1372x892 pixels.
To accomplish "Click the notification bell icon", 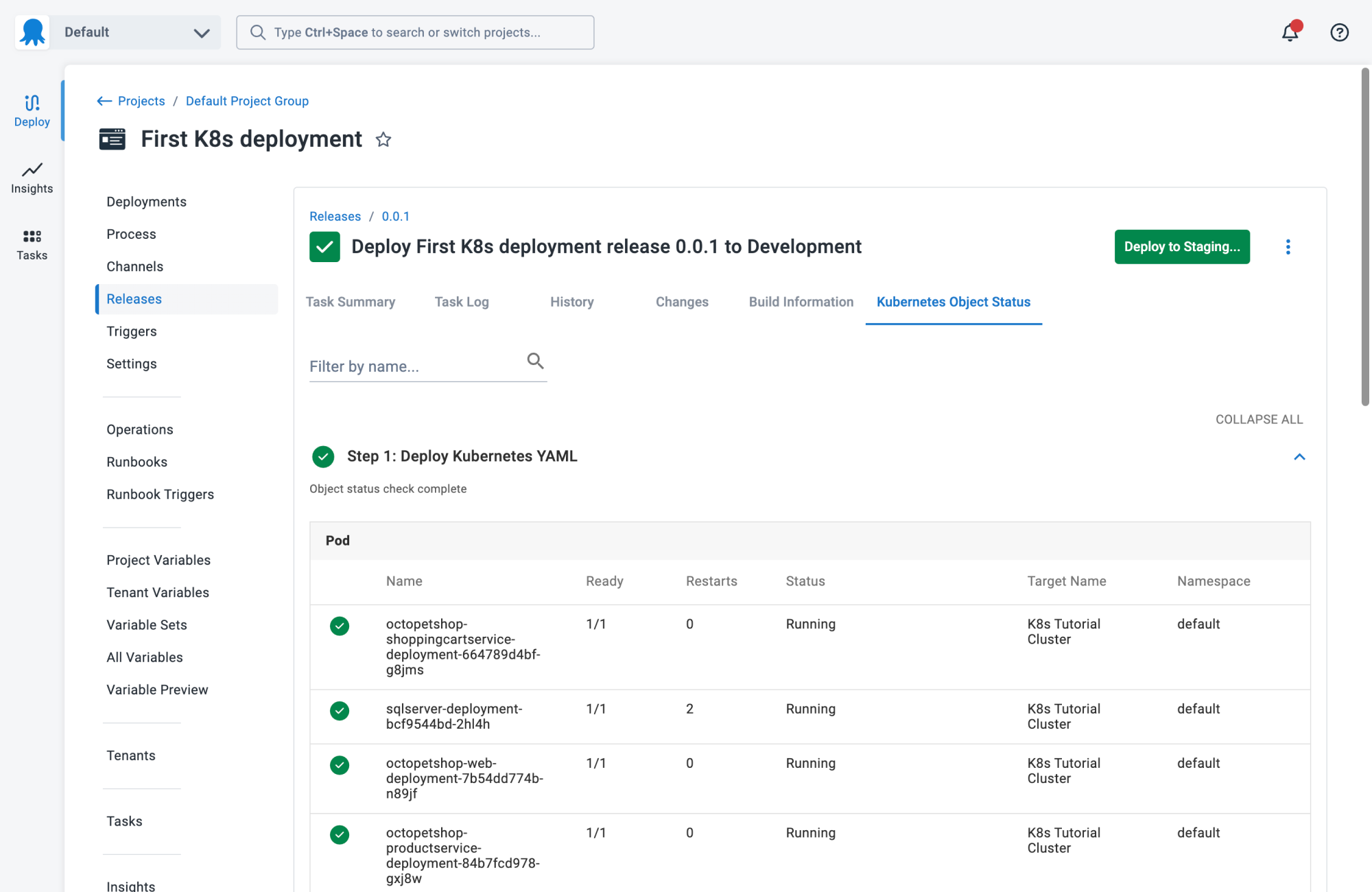I will coord(1290,32).
